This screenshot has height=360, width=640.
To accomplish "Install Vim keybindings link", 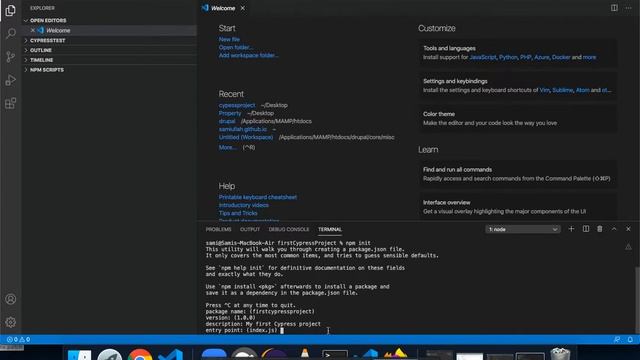I will pyautogui.click(x=544, y=90).
